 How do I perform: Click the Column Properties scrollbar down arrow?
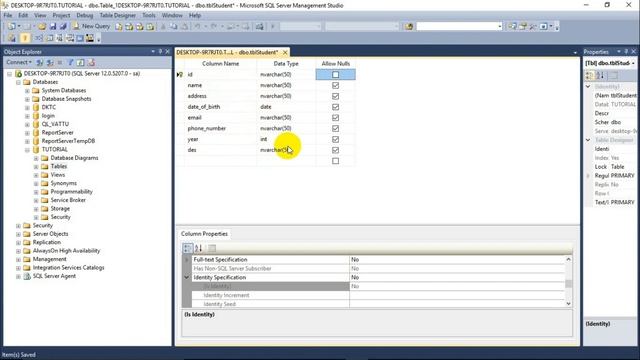tap(568, 304)
